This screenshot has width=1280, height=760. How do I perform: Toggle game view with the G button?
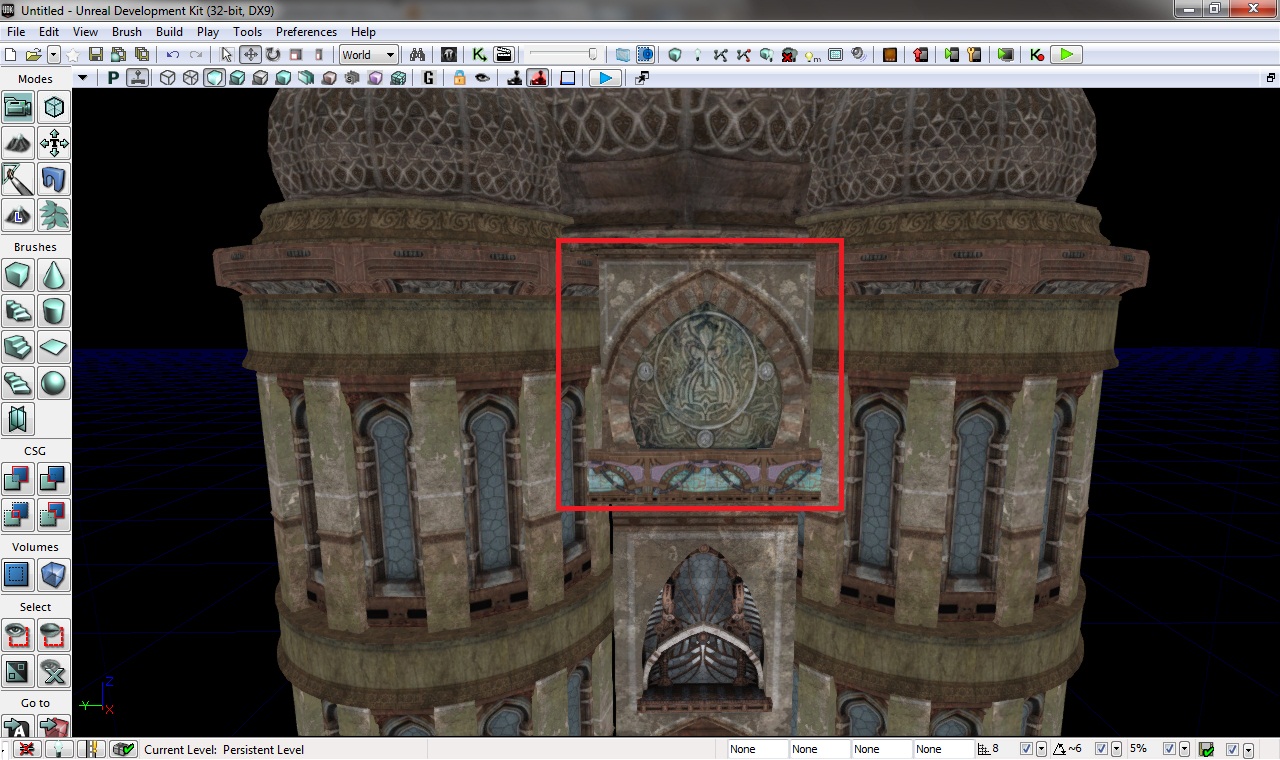pos(429,78)
